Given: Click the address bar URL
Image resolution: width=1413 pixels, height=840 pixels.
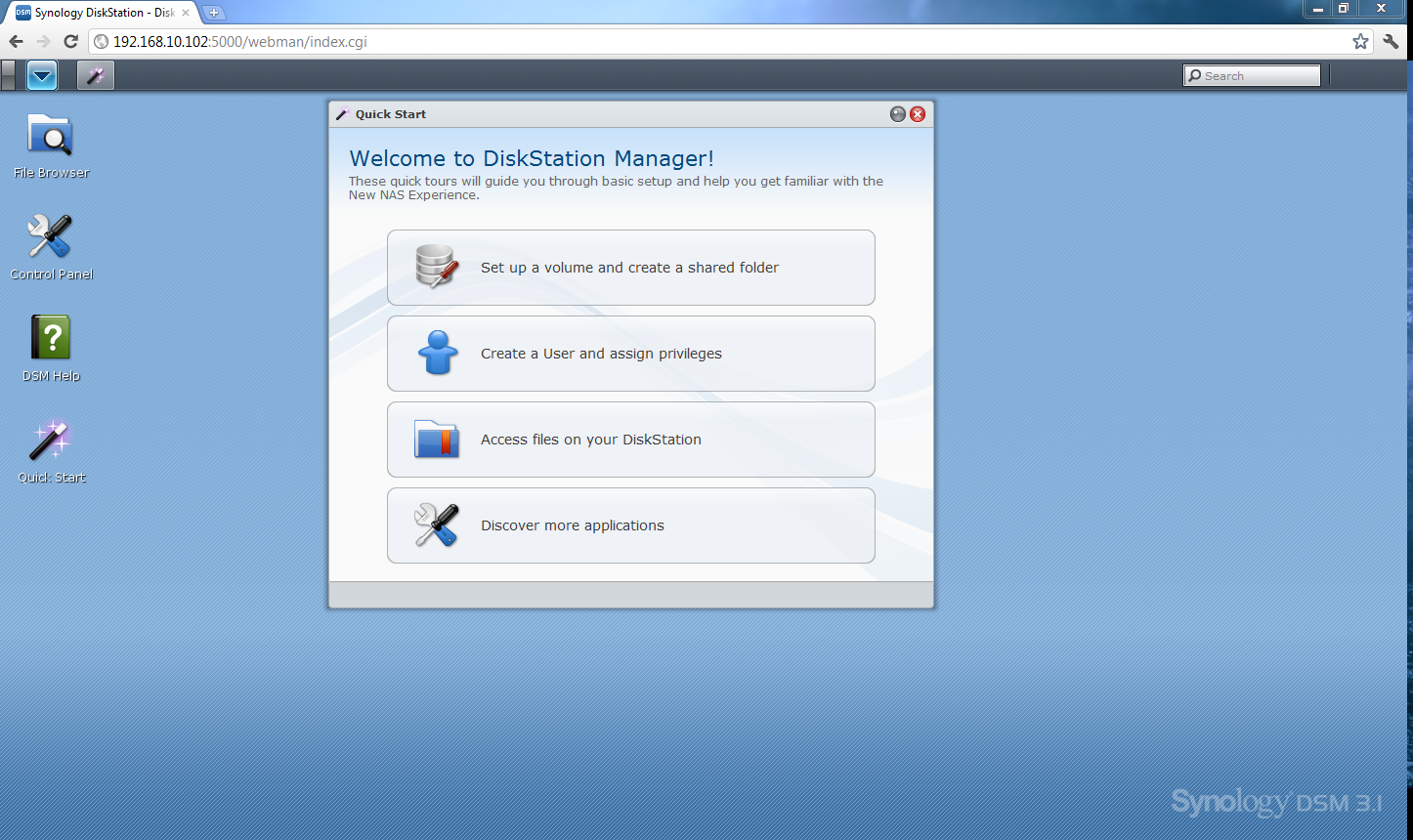Looking at the screenshot, I should click(x=240, y=42).
